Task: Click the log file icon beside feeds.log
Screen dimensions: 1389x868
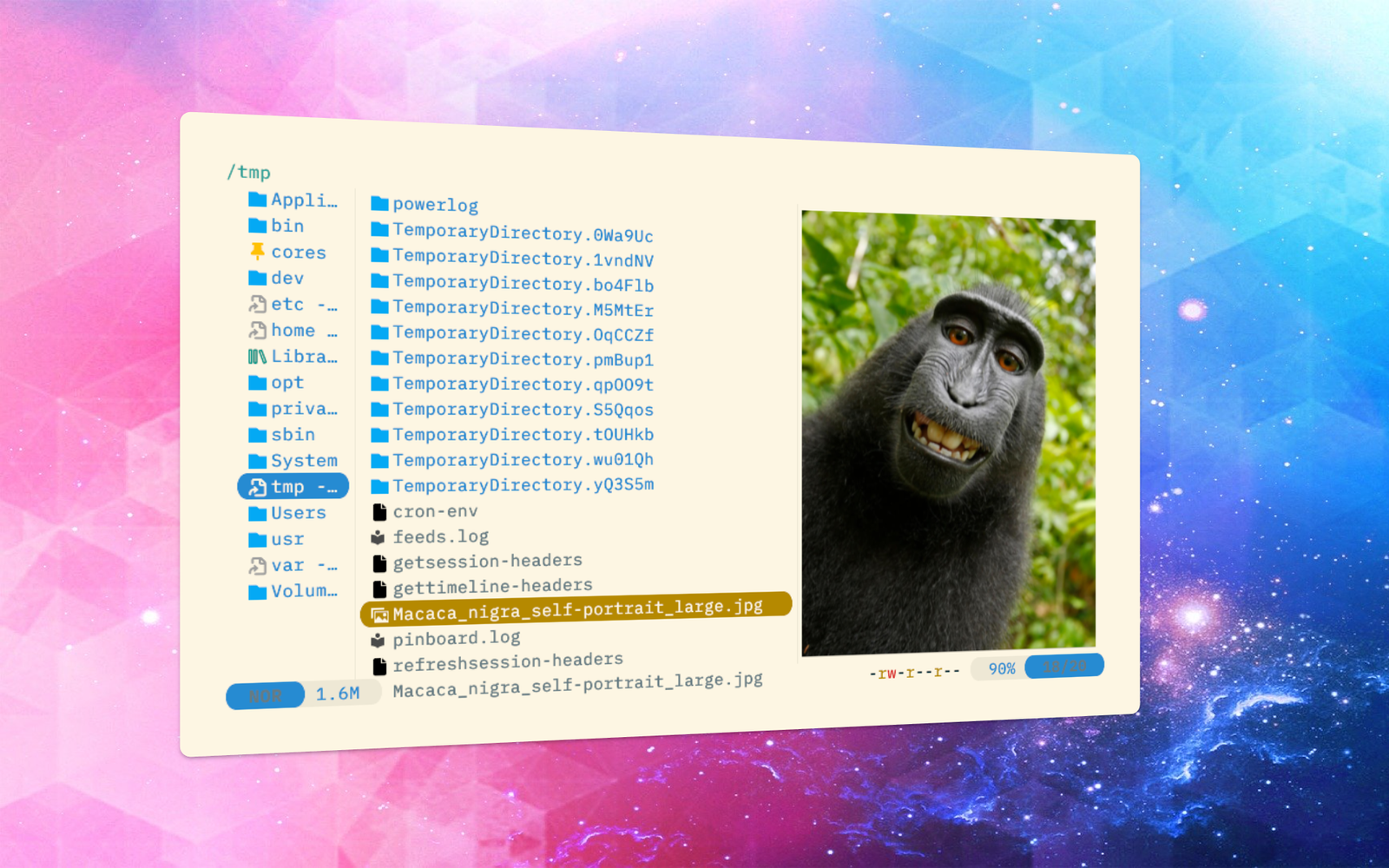Action: [379, 537]
